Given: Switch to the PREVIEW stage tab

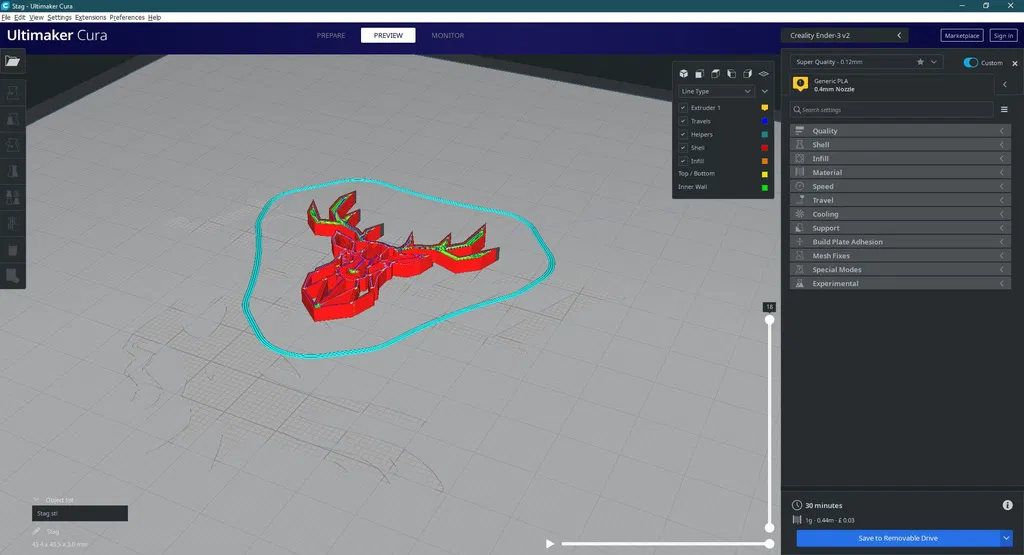Looking at the screenshot, I should (x=388, y=35).
